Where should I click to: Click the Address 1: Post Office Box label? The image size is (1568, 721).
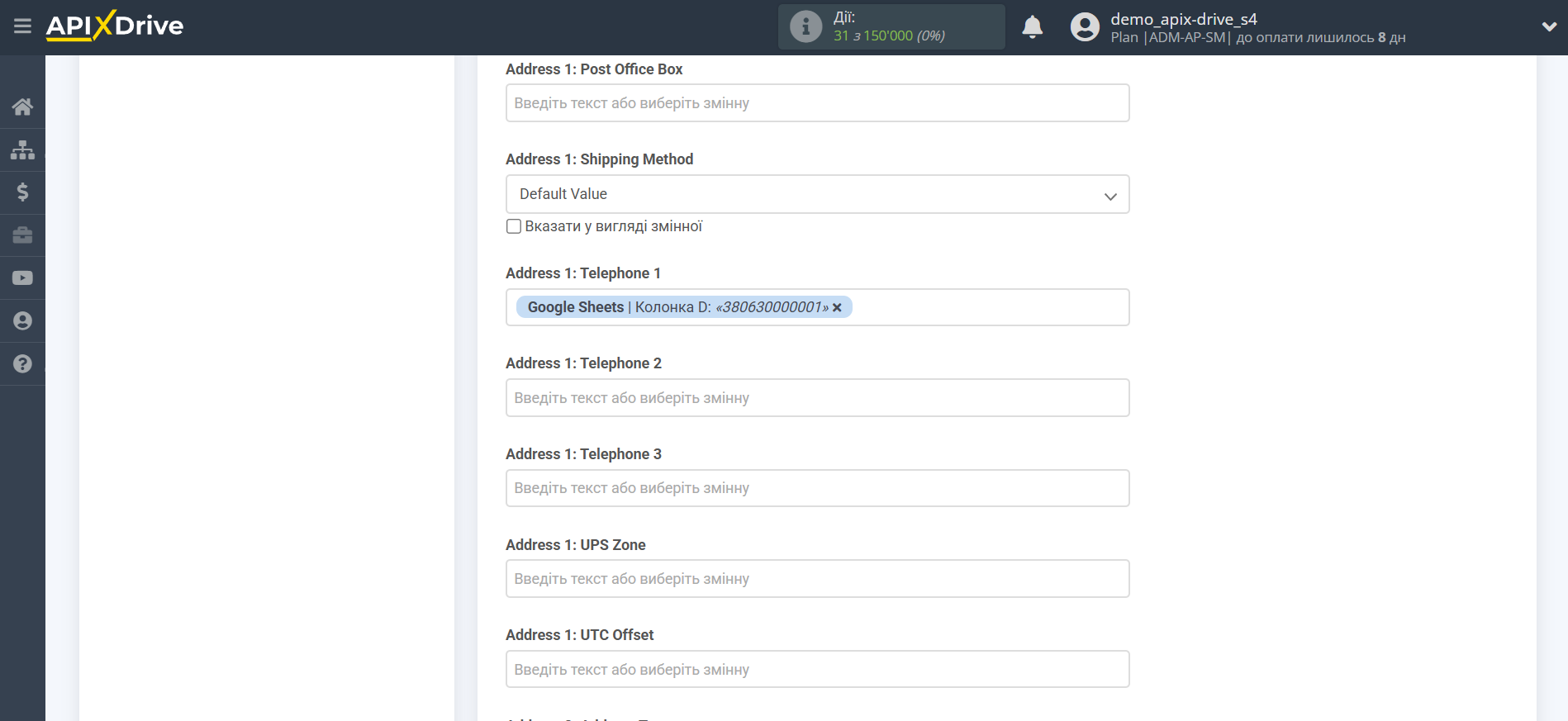pyautogui.click(x=594, y=69)
